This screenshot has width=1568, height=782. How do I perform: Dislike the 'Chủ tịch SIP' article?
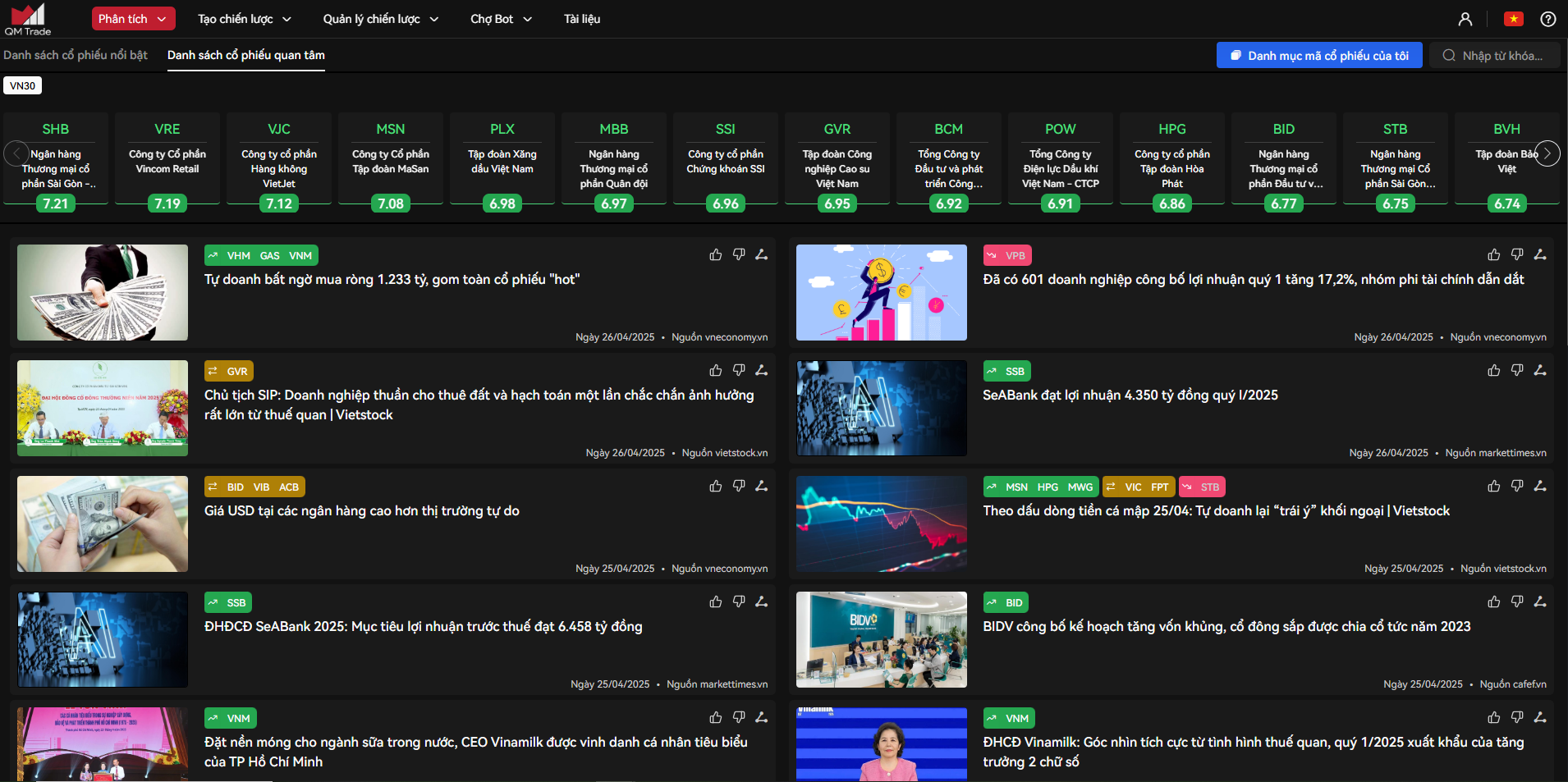click(x=739, y=371)
